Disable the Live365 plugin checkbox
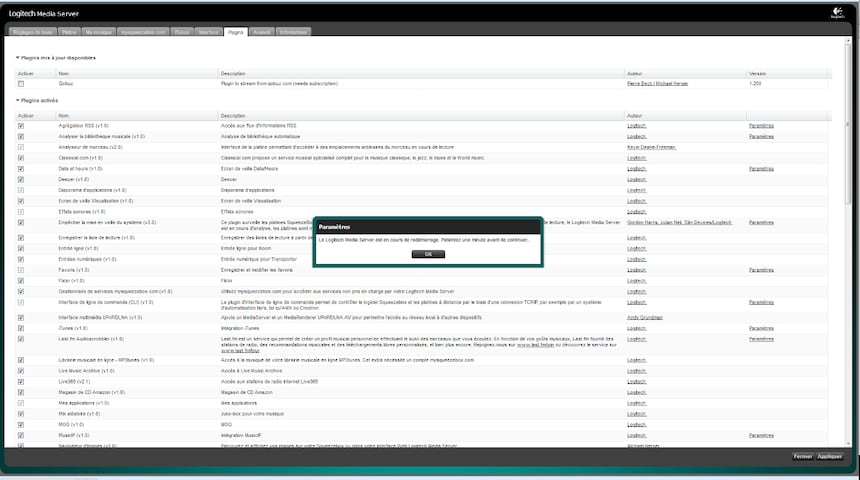This screenshot has width=860, height=480. 21,382
